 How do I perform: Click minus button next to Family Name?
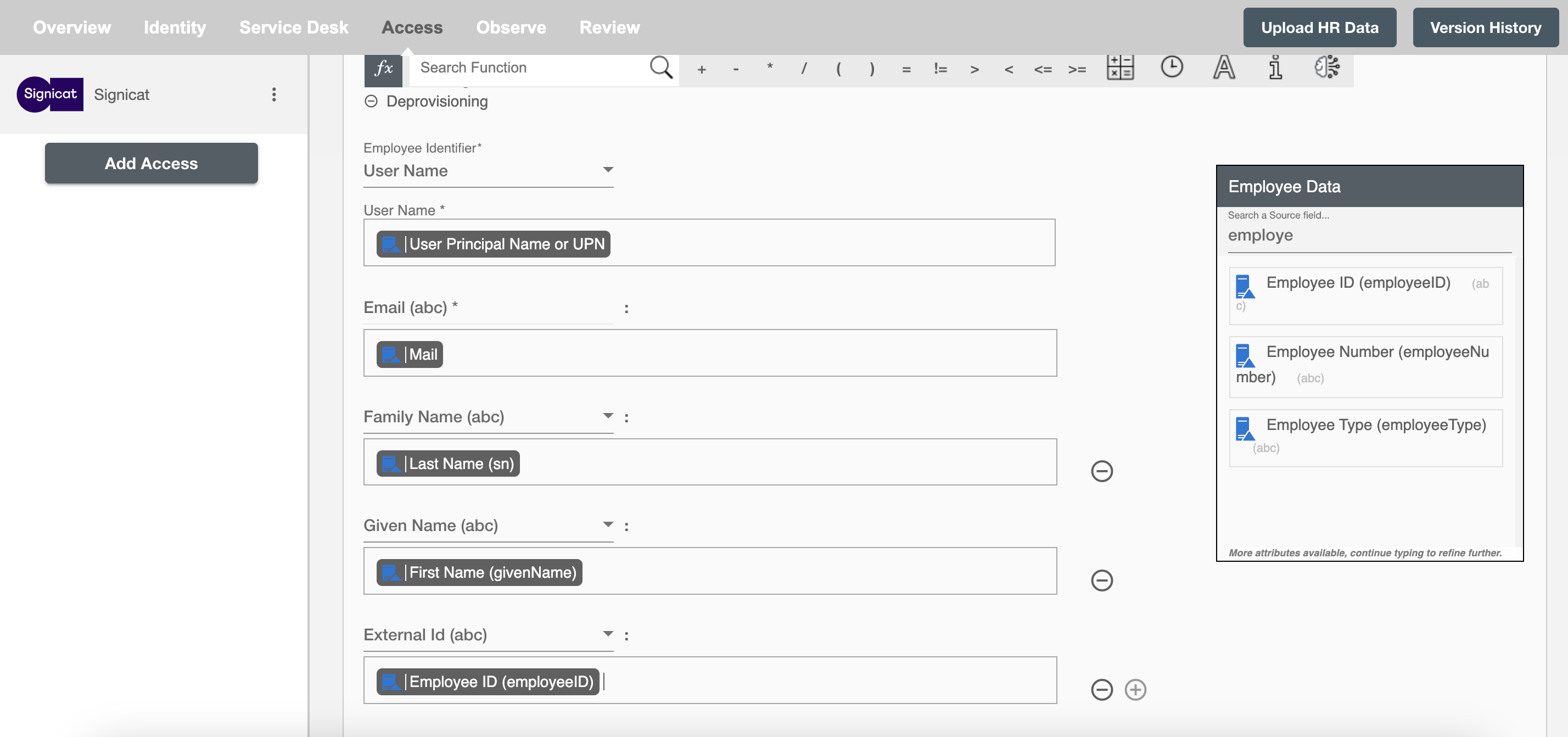(x=1102, y=470)
